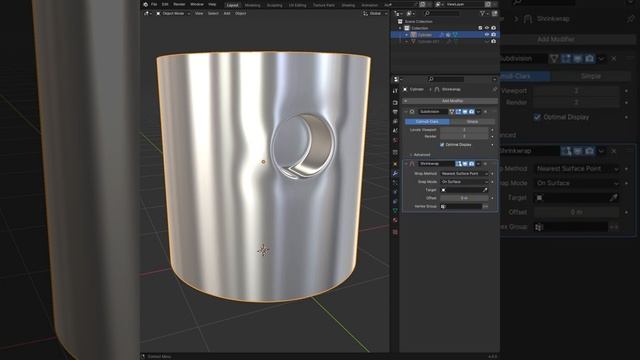Click the Add Modifier button
The height and width of the screenshot is (360, 640).
tap(450, 101)
